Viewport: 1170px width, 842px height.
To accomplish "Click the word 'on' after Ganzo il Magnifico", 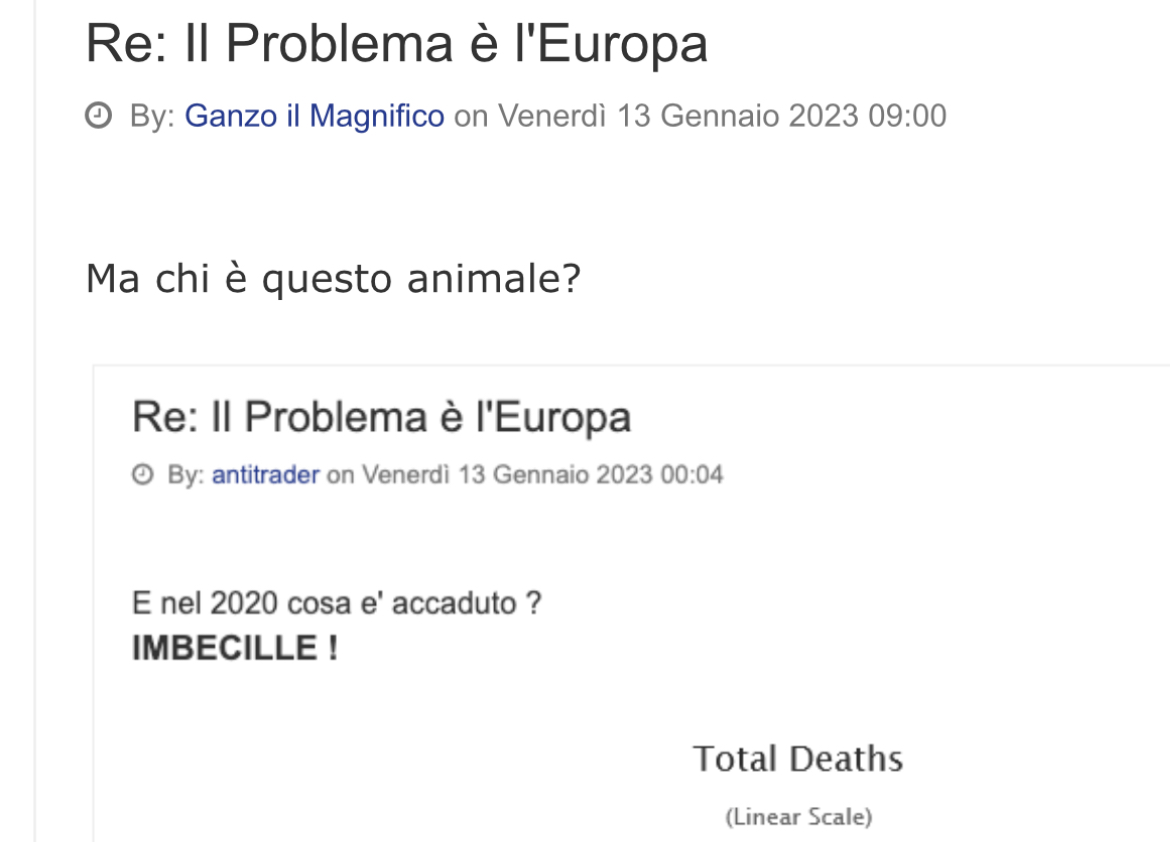I will tap(471, 116).
